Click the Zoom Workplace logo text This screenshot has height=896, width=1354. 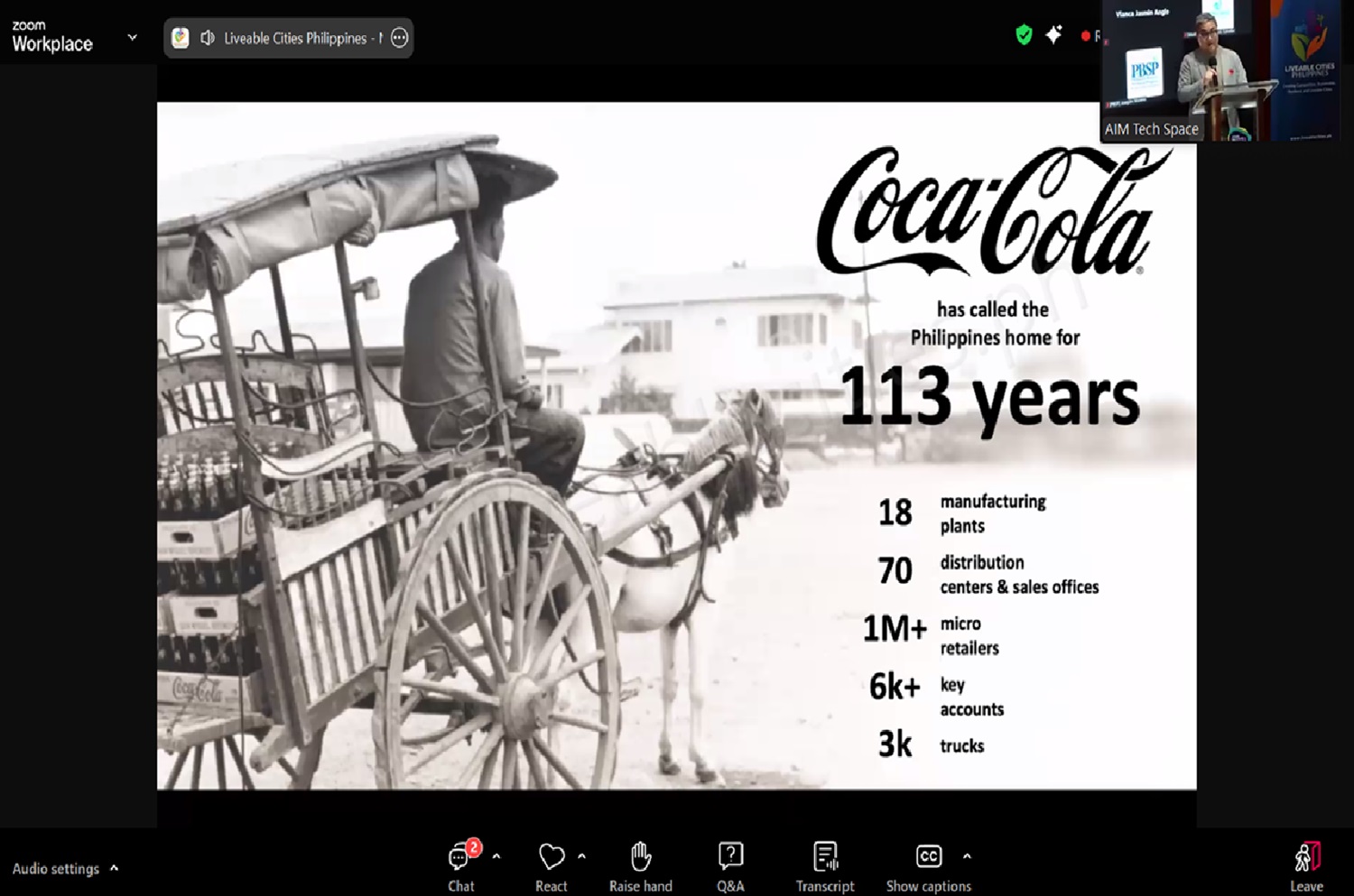pos(51,37)
